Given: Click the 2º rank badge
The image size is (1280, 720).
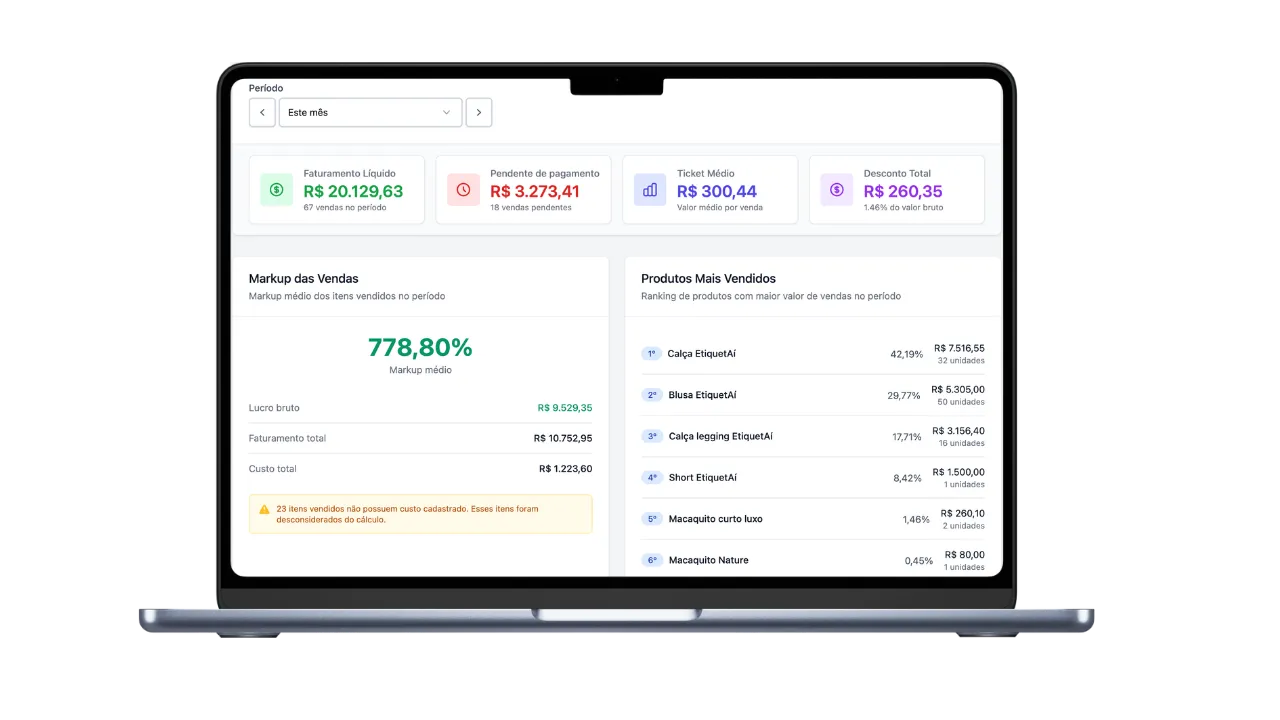Looking at the screenshot, I should [x=652, y=395].
